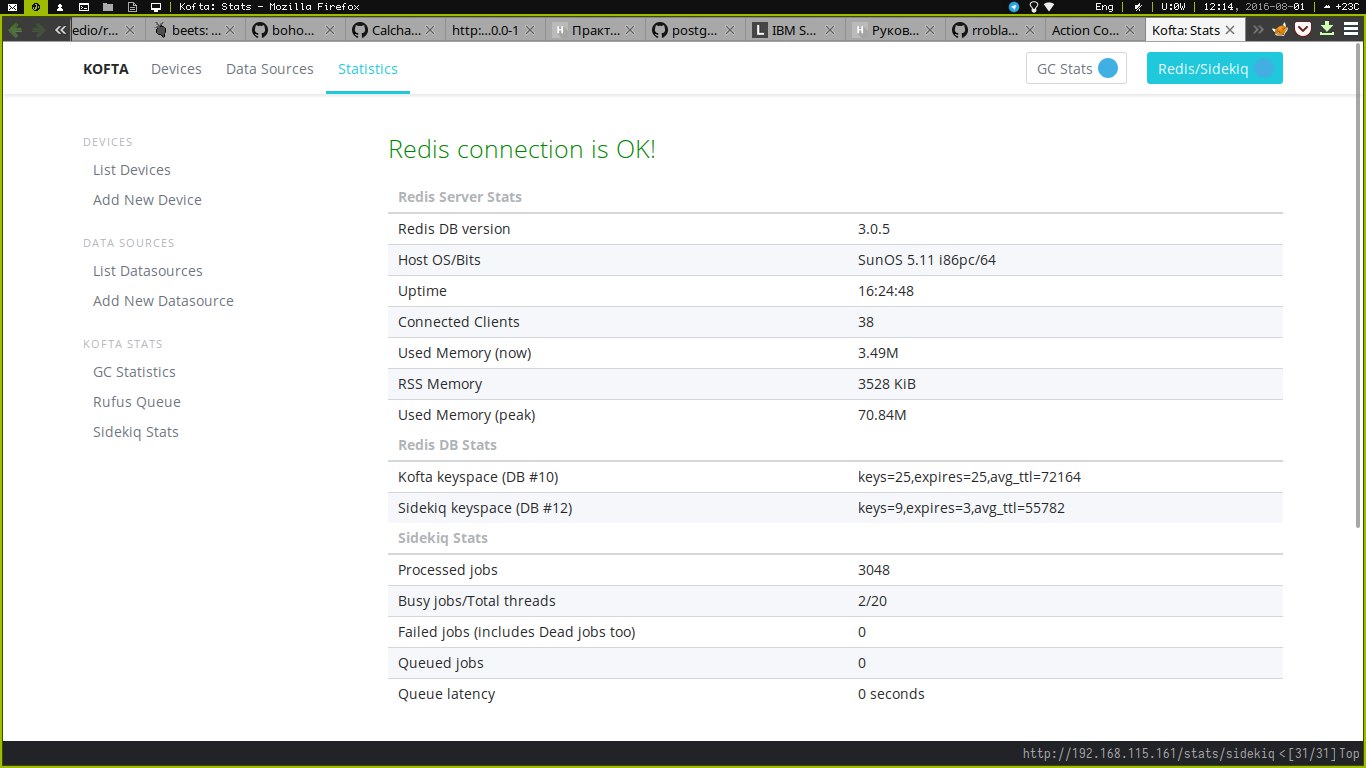Open the folder workspace icon in panel
This screenshot has width=1366, height=768.
coord(108,7)
